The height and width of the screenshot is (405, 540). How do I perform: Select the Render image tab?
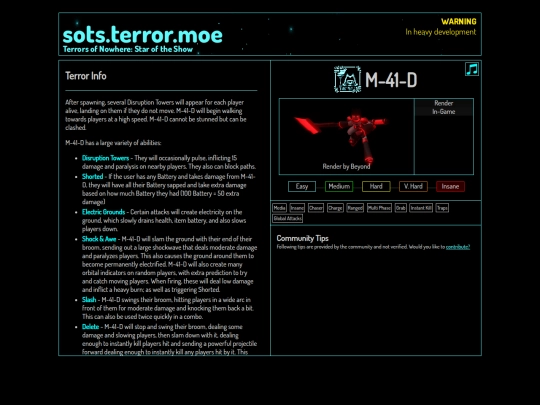click(x=444, y=103)
